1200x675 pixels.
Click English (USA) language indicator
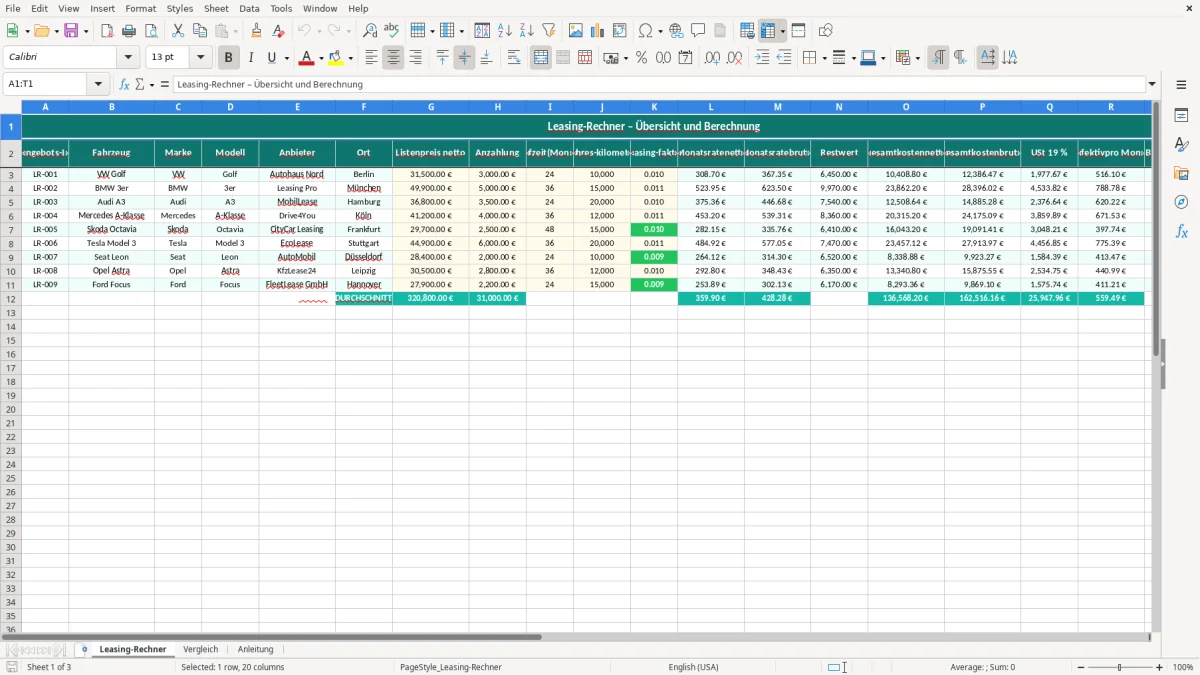pyautogui.click(x=693, y=667)
